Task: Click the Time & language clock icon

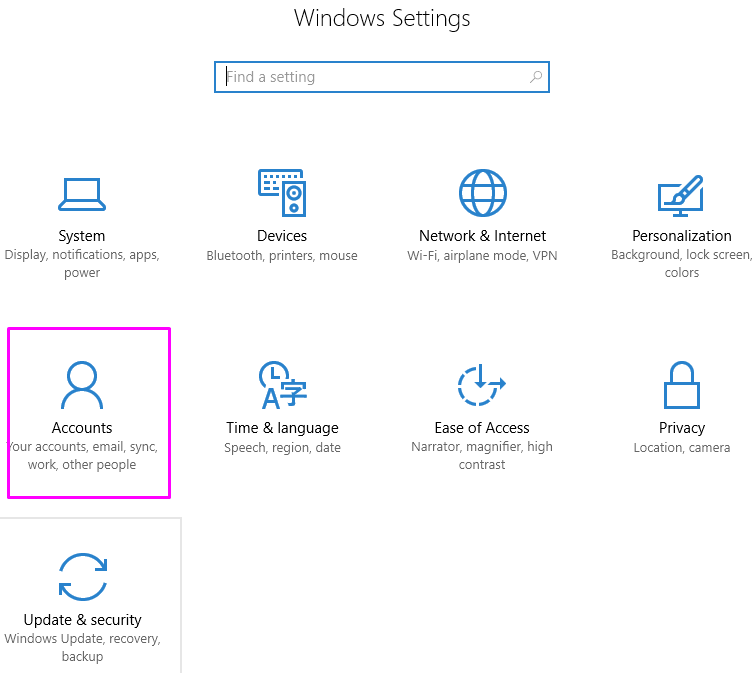Action: point(282,386)
